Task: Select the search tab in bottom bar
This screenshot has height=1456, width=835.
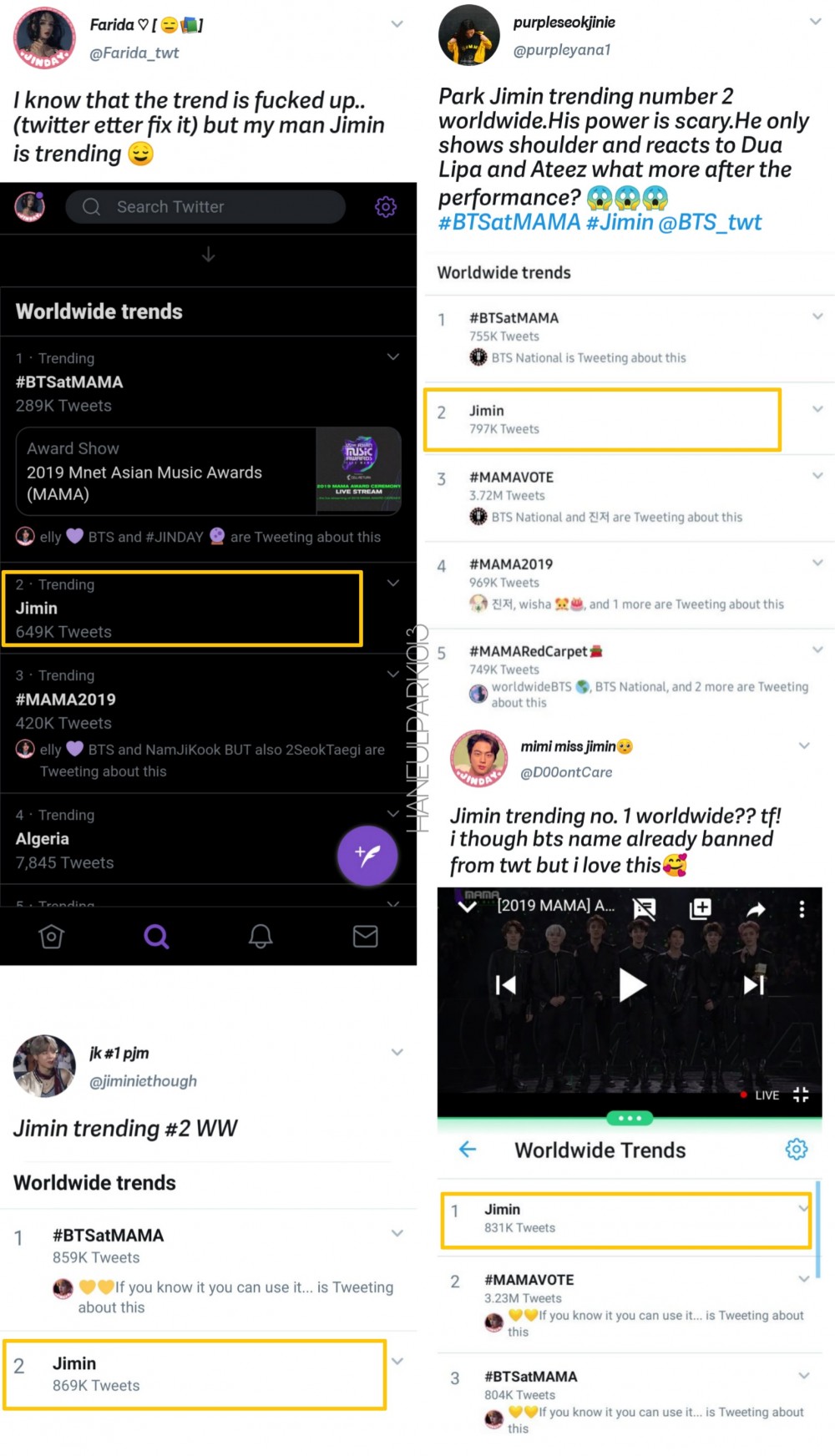Action: (156, 936)
